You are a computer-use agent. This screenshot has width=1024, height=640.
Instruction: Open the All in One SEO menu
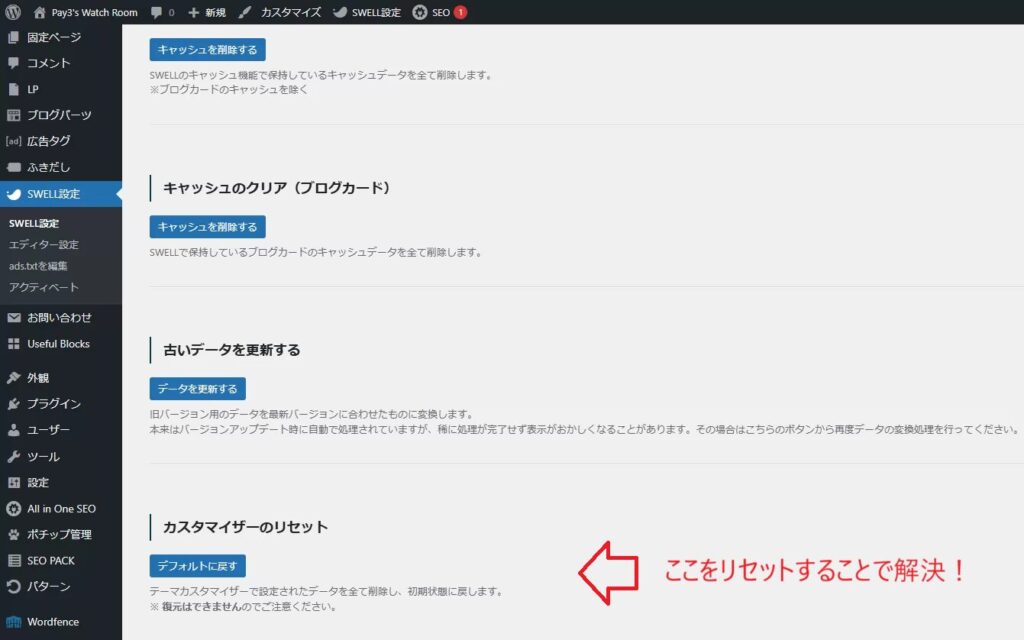tap(61, 508)
